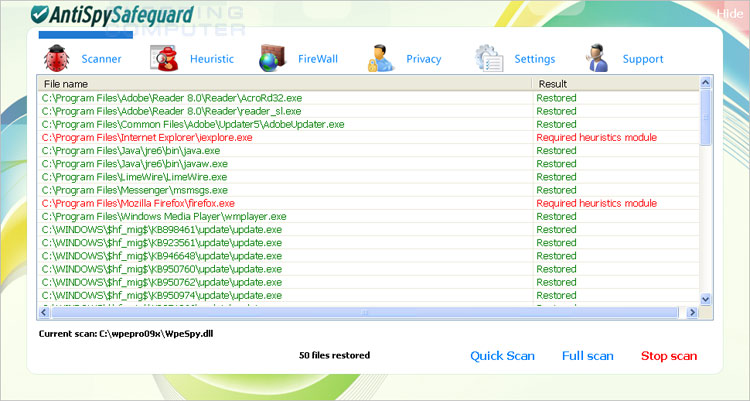Select the wmplayer.exe row
750x401 pixels.
(368, 216)
